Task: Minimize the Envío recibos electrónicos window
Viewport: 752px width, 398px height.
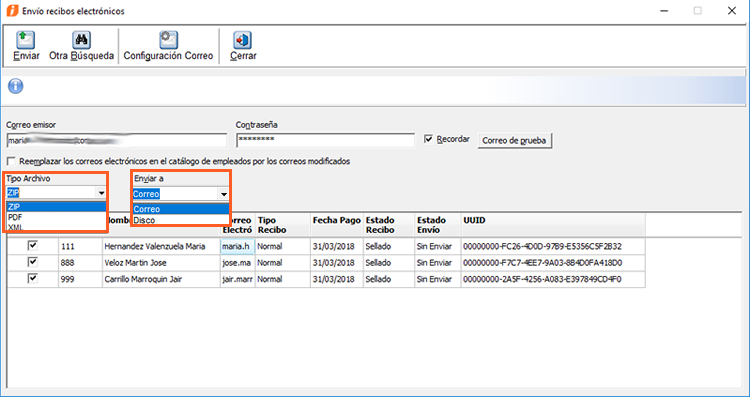Action: coord(664,11)
